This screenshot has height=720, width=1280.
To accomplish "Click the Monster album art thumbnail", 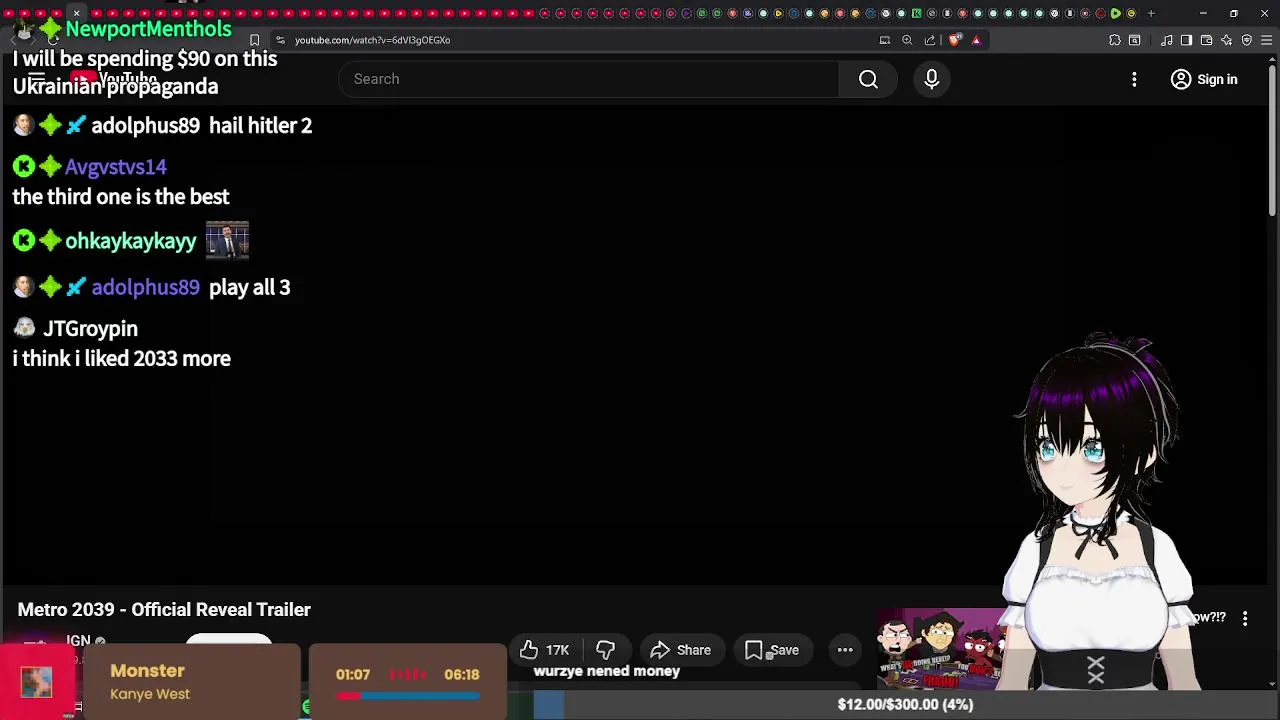I will click(37, 682).
